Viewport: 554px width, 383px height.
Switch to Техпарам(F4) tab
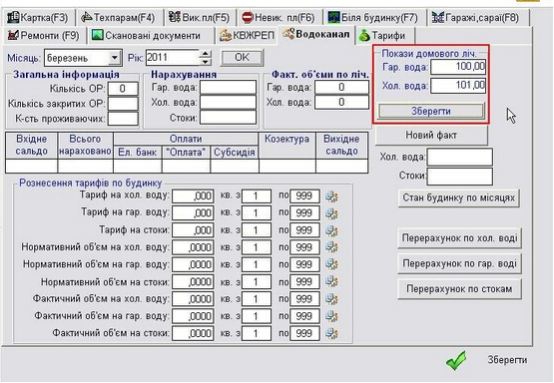click(x=118, y=17)
